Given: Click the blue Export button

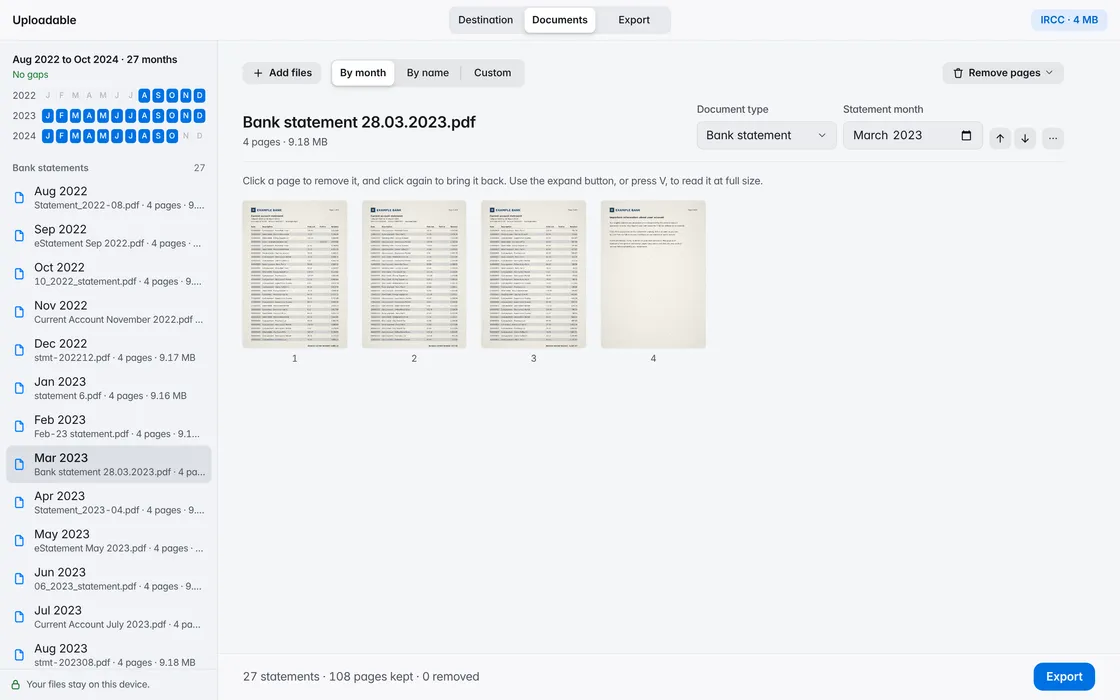Looking at the screenshot, I should click(1064, 676).
